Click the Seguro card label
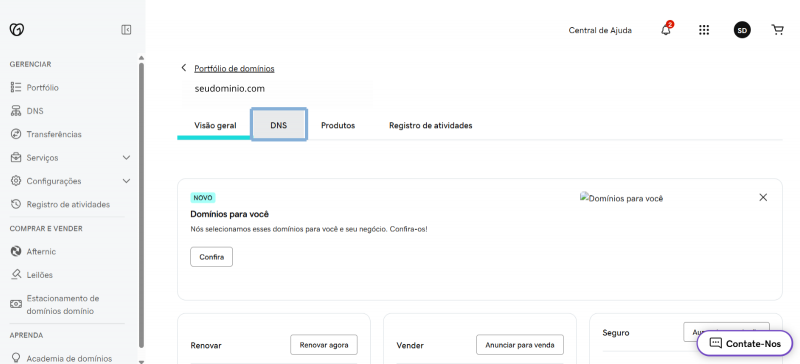Viewport: 800px width, 364px height. [x=616, y=332]
